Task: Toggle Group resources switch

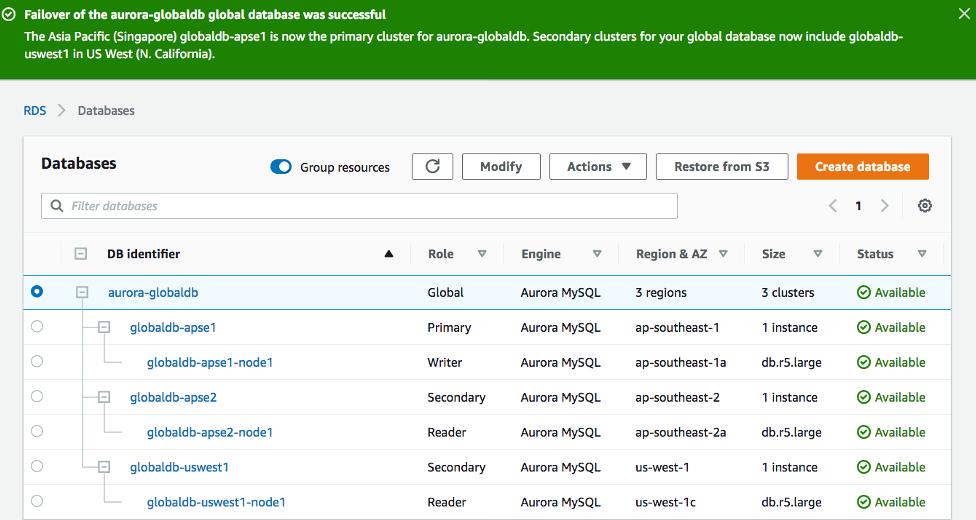Action: (x=281, y=167)
